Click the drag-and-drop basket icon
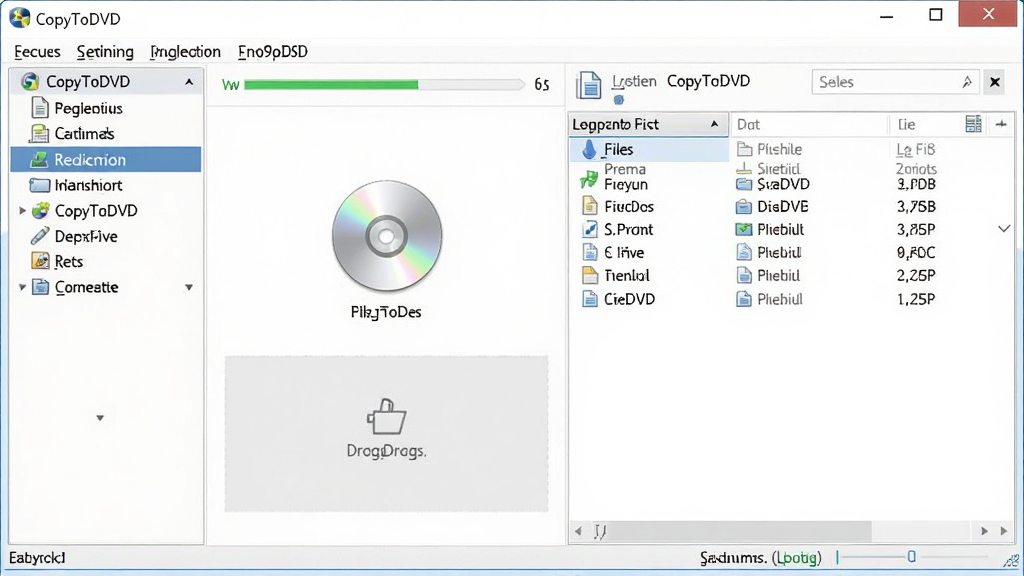The height and width of the screenshot is (576, 1024). coord(387,417)
